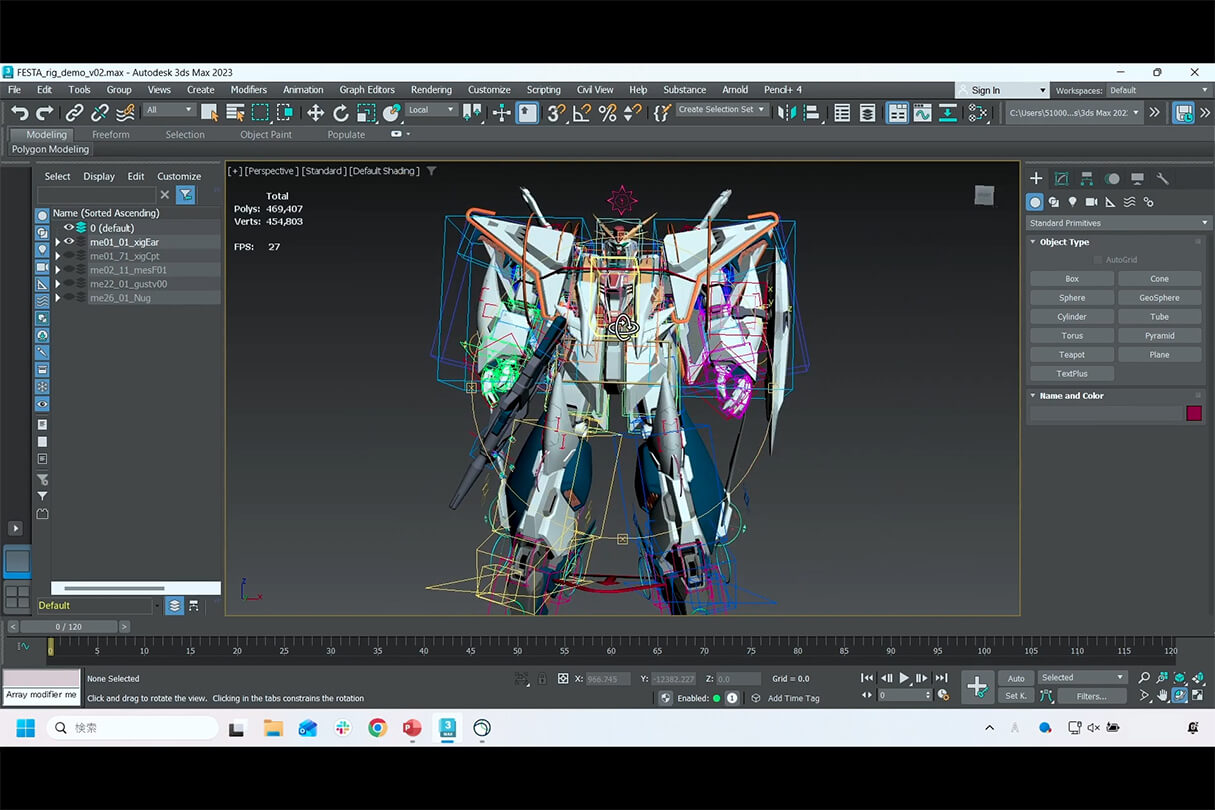Expand the me01_01_xigEar tree row

[x=57, y=242]
